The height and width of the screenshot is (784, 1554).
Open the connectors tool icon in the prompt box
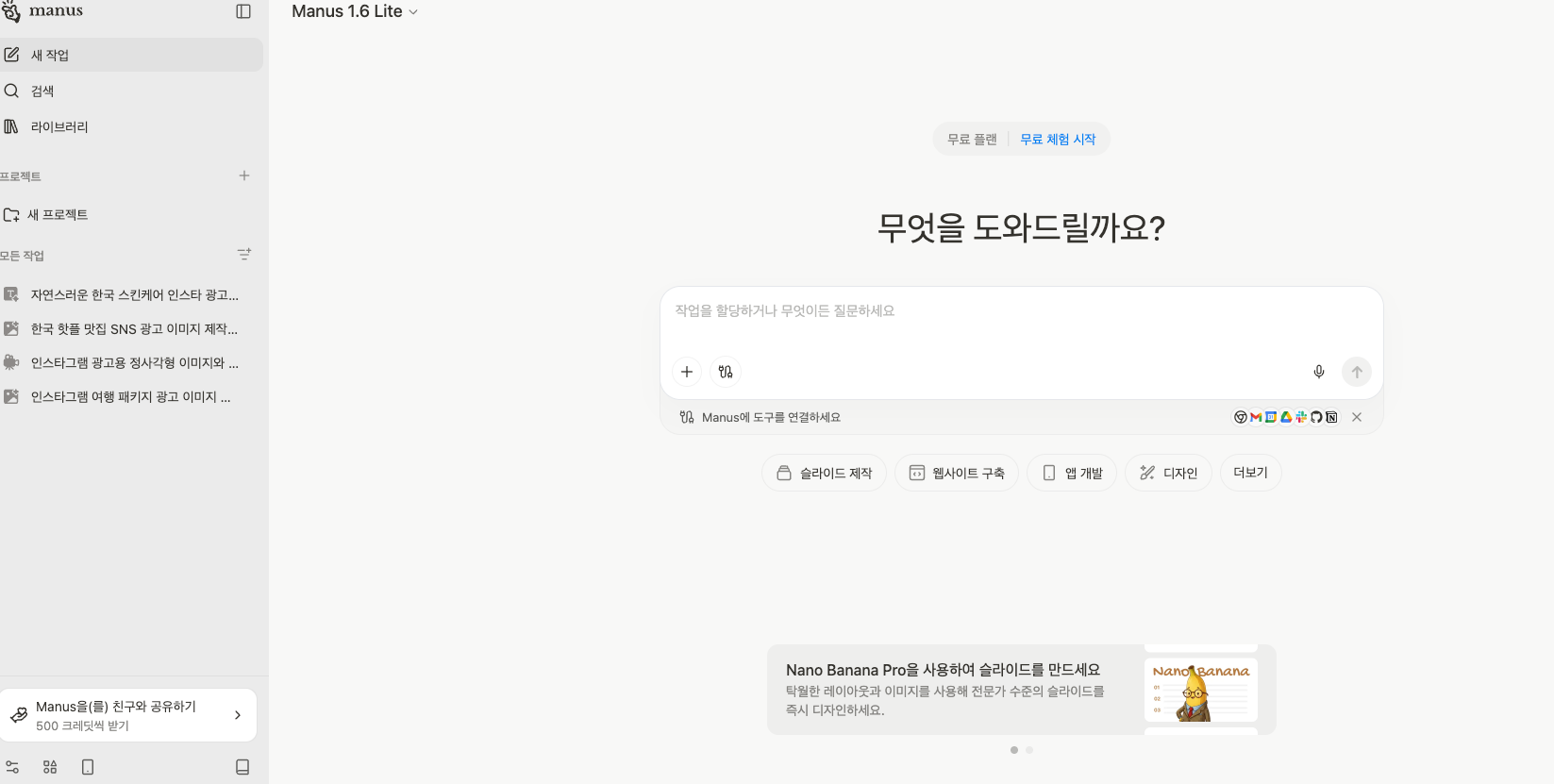point(726,372)
